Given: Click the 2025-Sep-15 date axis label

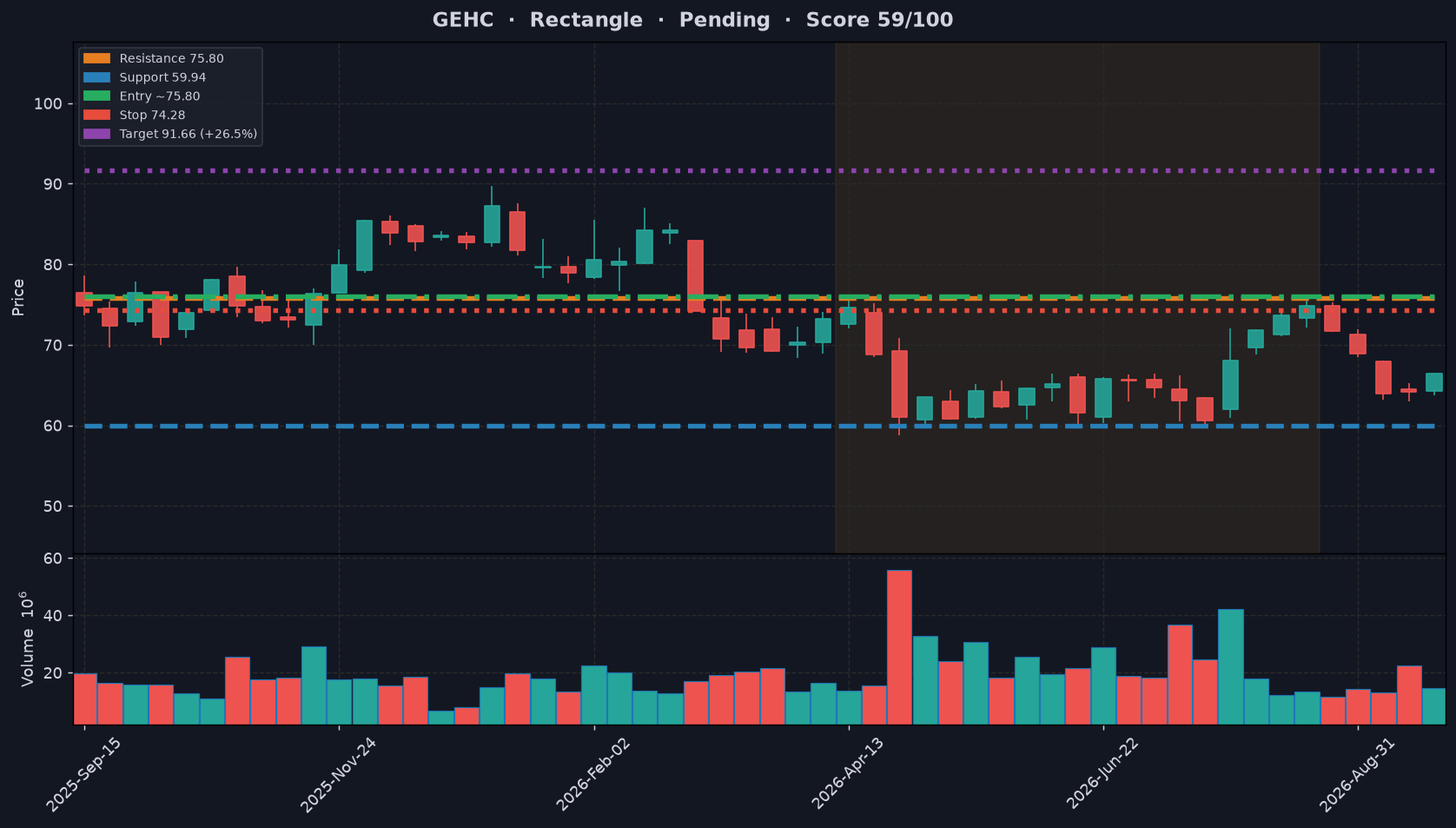Looking at the screenshot, I should 84,774.
